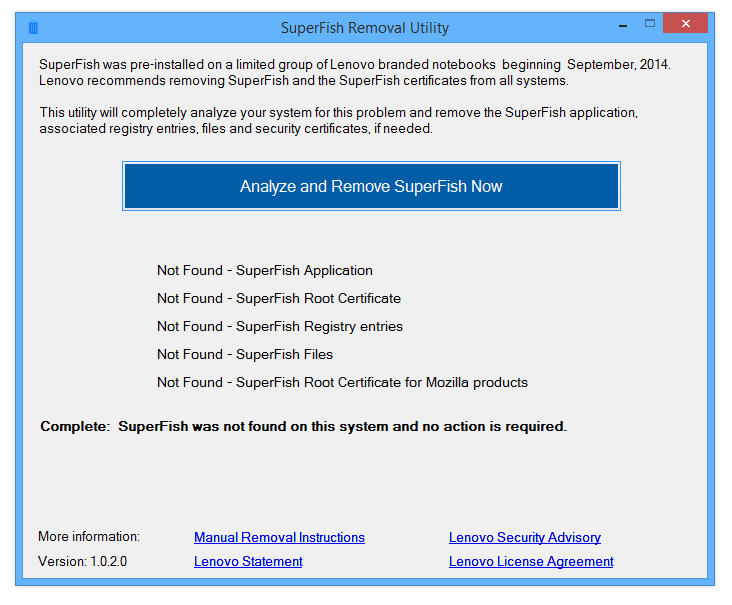Click the 'This utility will completely analyze' paragraph
This screenshot has height=605, width=732.
pos(338,120)
